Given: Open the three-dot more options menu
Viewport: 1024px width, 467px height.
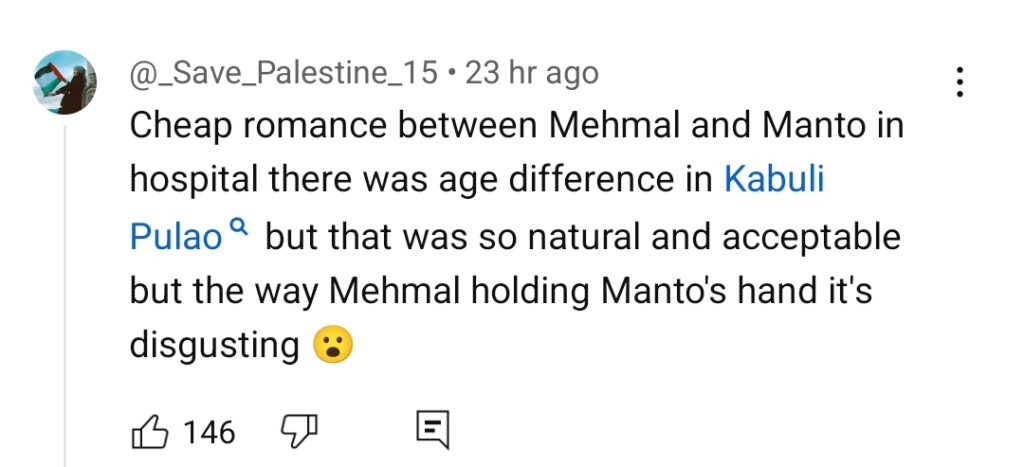Looking at the screenshot, I should click(x=959, y=82).
